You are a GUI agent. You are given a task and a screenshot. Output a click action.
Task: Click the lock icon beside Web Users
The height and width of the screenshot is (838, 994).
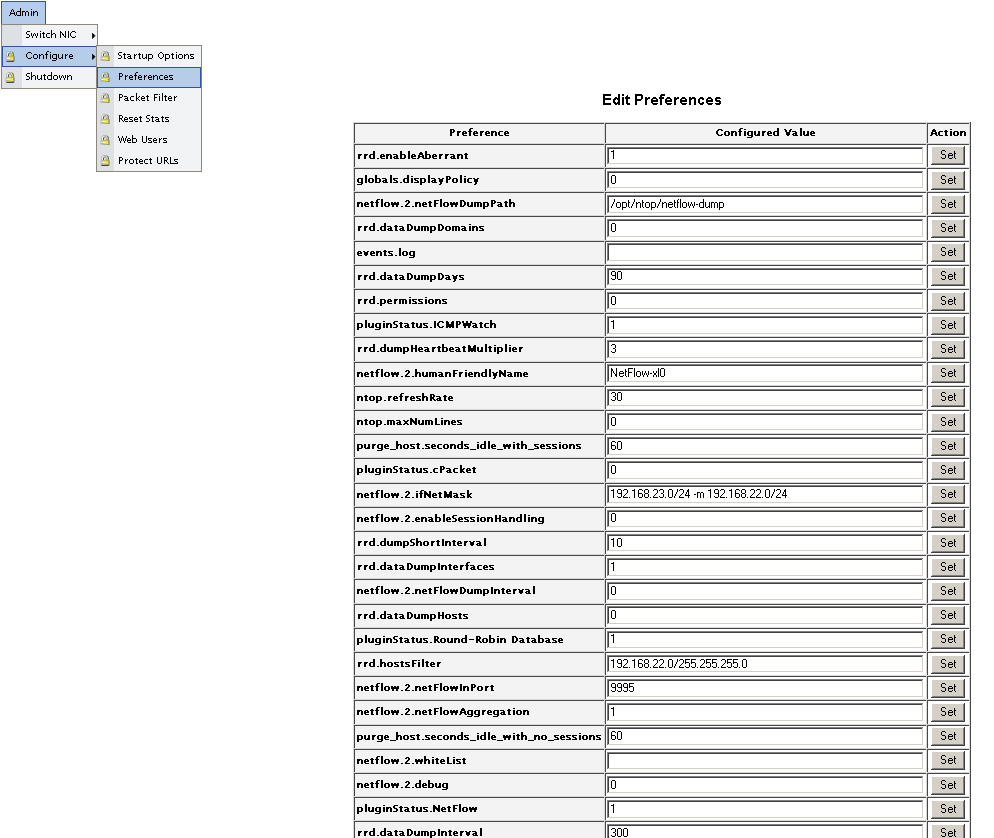pos(105,140)
